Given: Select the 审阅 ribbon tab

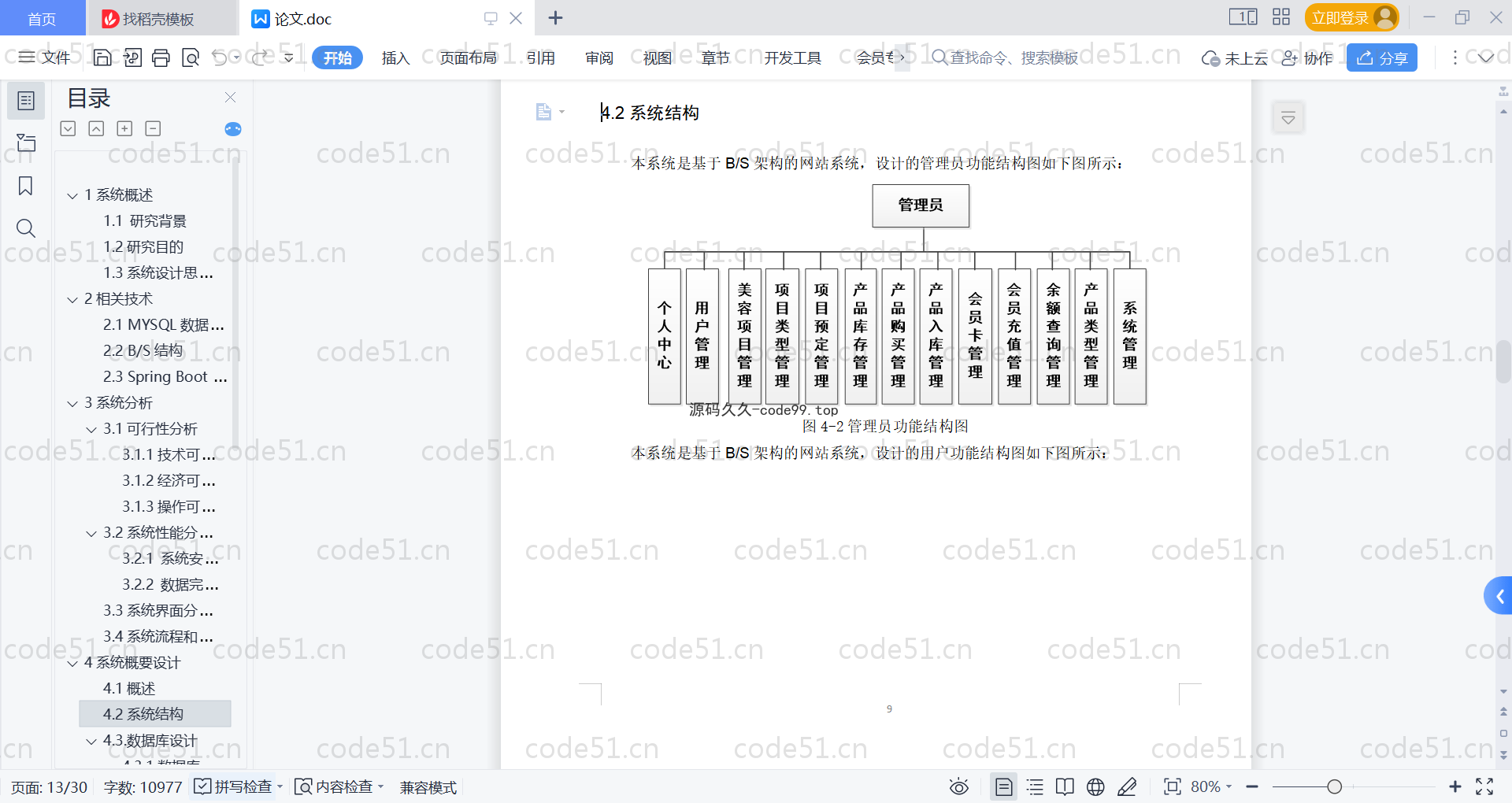Looking at the screenshot, I should (599, 57).
